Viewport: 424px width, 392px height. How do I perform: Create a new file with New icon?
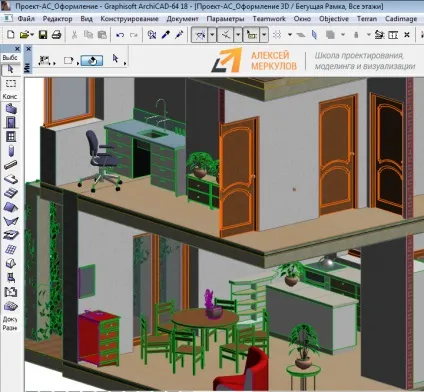pos(11,34)
